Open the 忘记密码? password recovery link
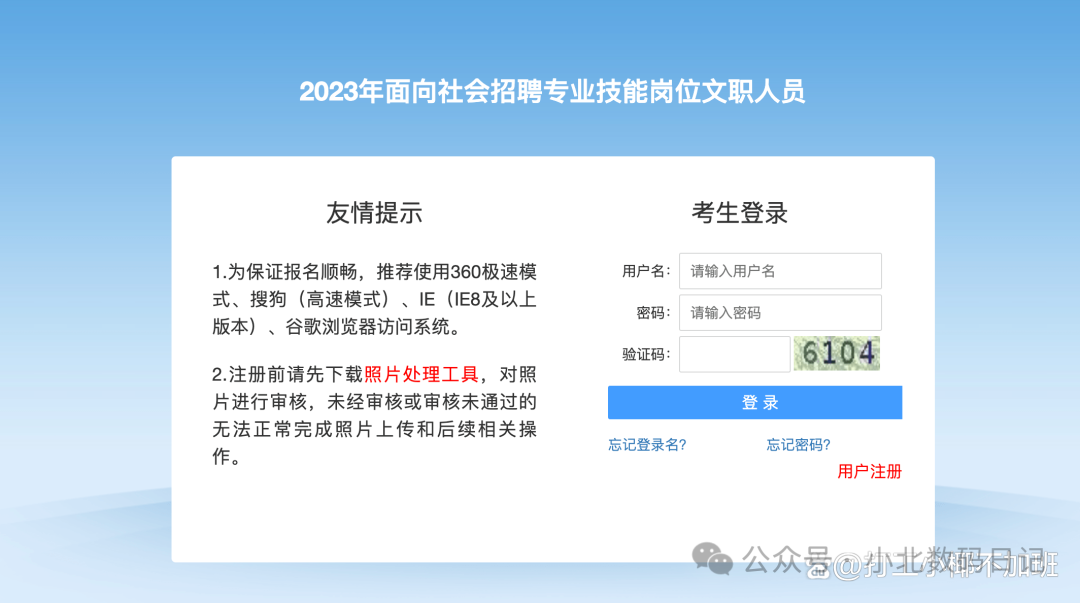1080x603 pixels. click(x=797, y=444)
